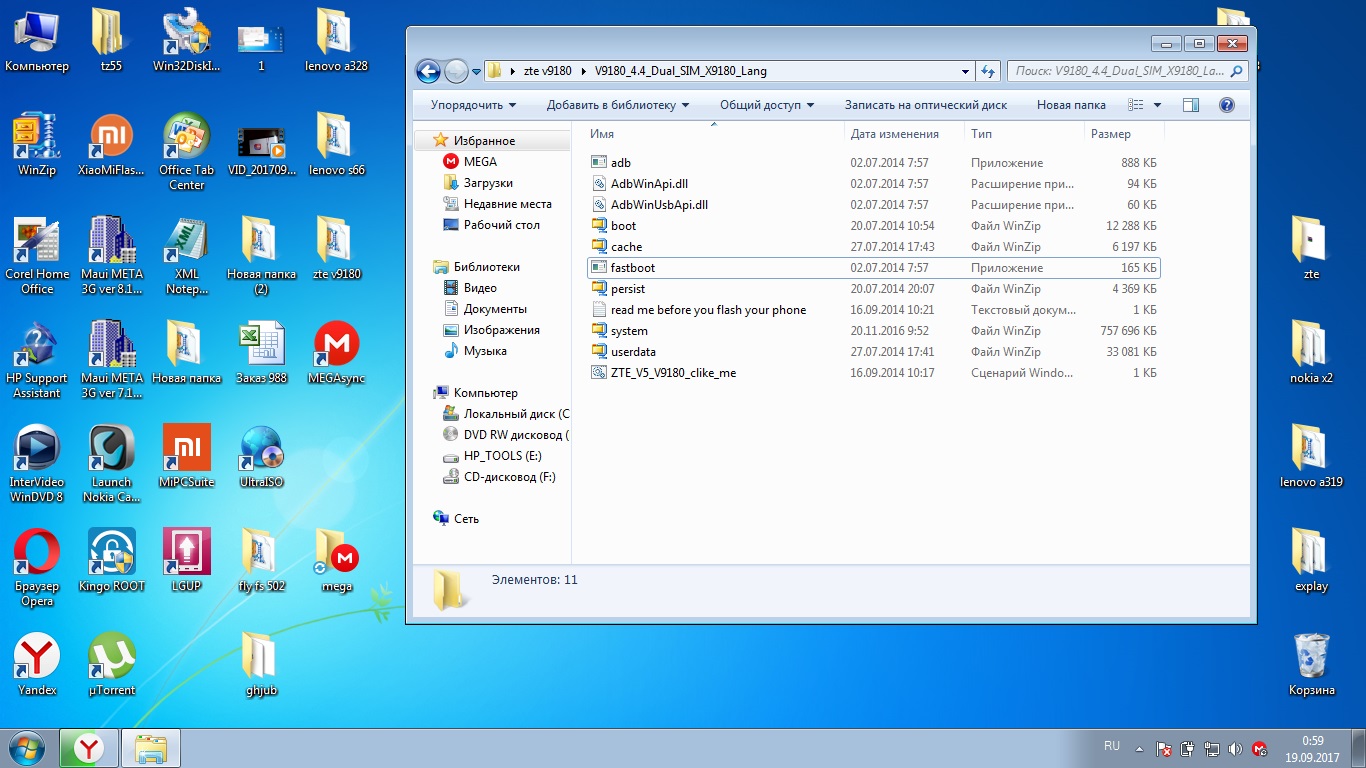The height and width of the screenshot is (768, 1366).
Task: Click the Back navigation button
Action: pyautogui.click(x=428, y=71)
